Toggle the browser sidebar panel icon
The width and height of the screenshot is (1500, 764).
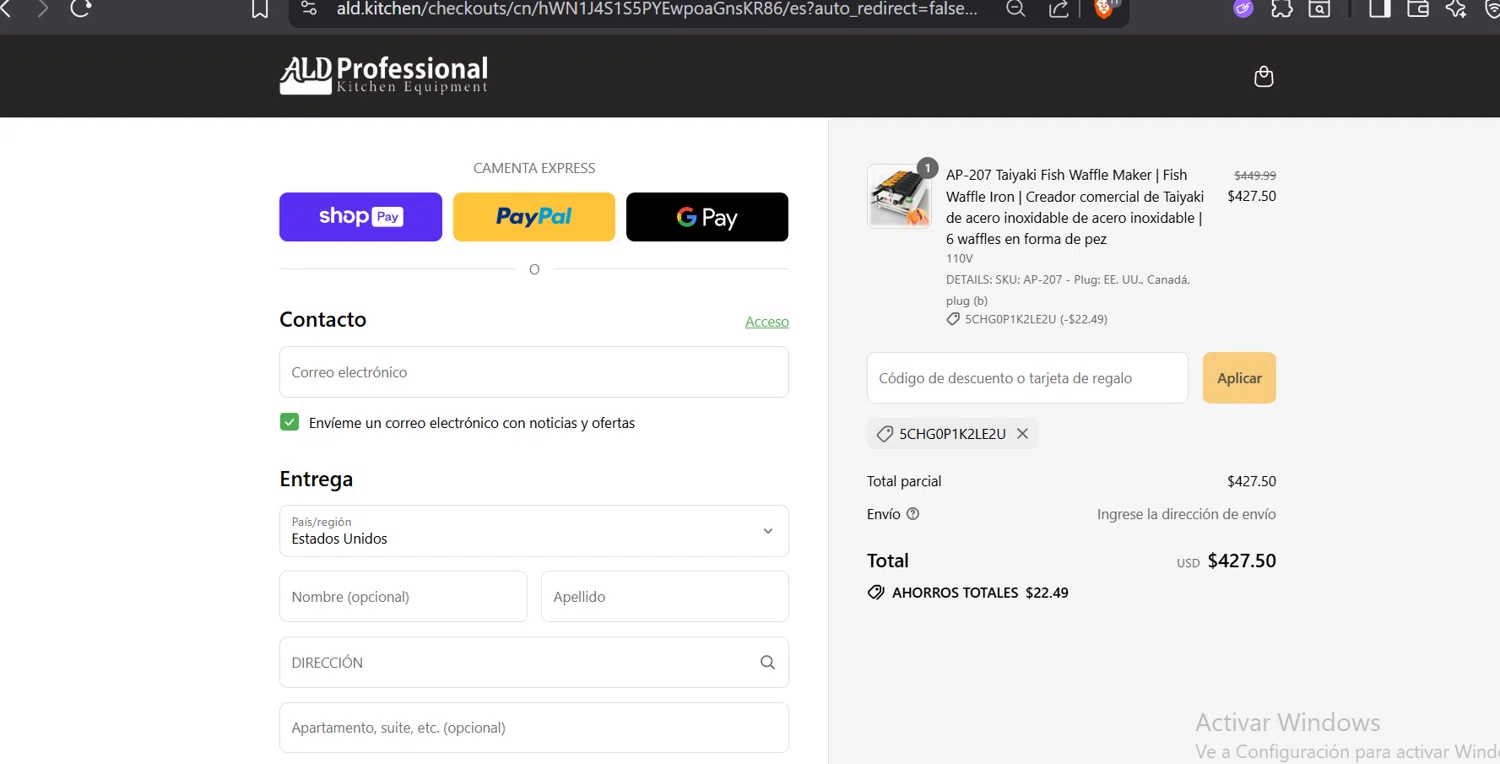1380,9
